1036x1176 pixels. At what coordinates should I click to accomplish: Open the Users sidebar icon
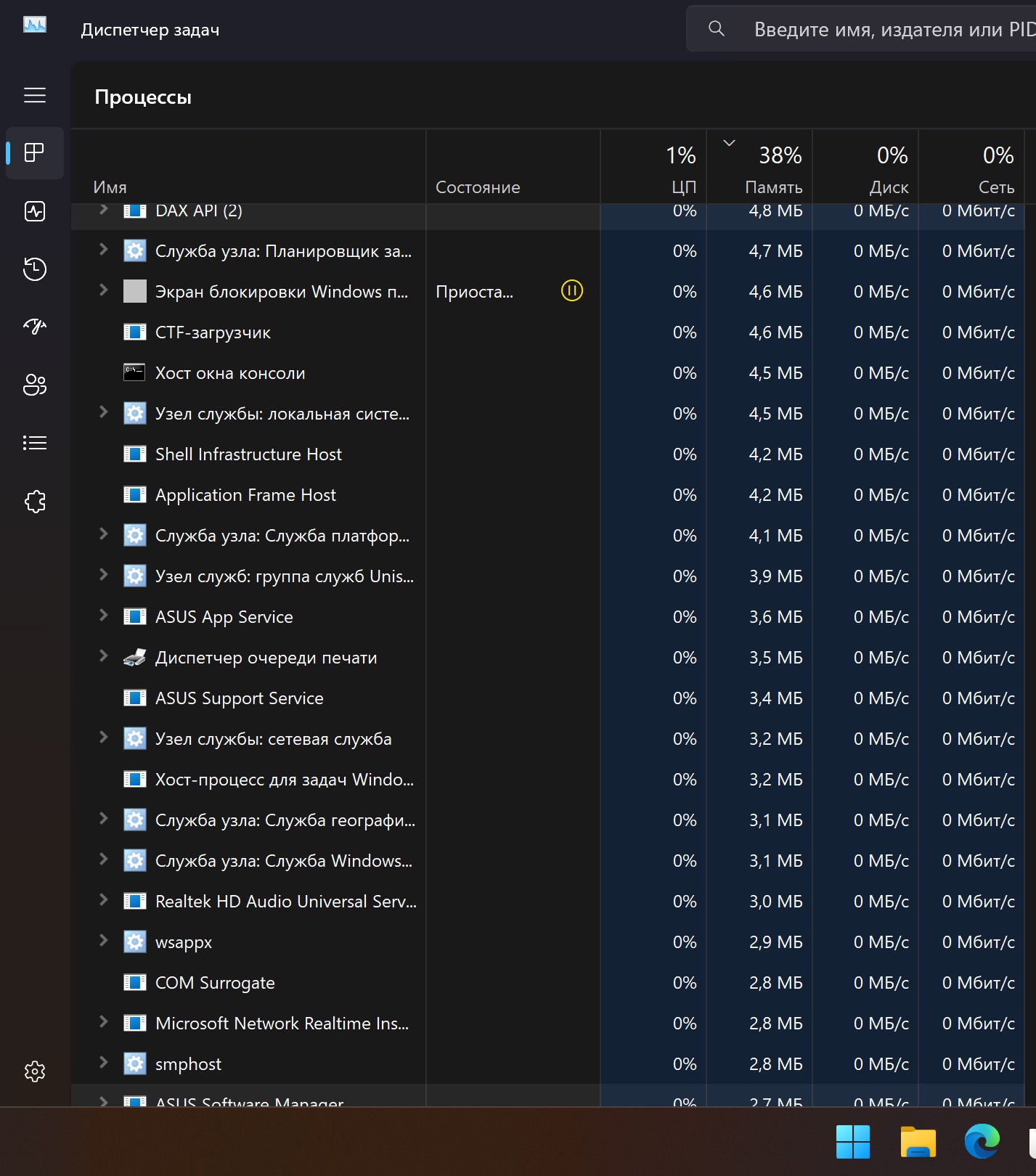(x=35, y=385)
